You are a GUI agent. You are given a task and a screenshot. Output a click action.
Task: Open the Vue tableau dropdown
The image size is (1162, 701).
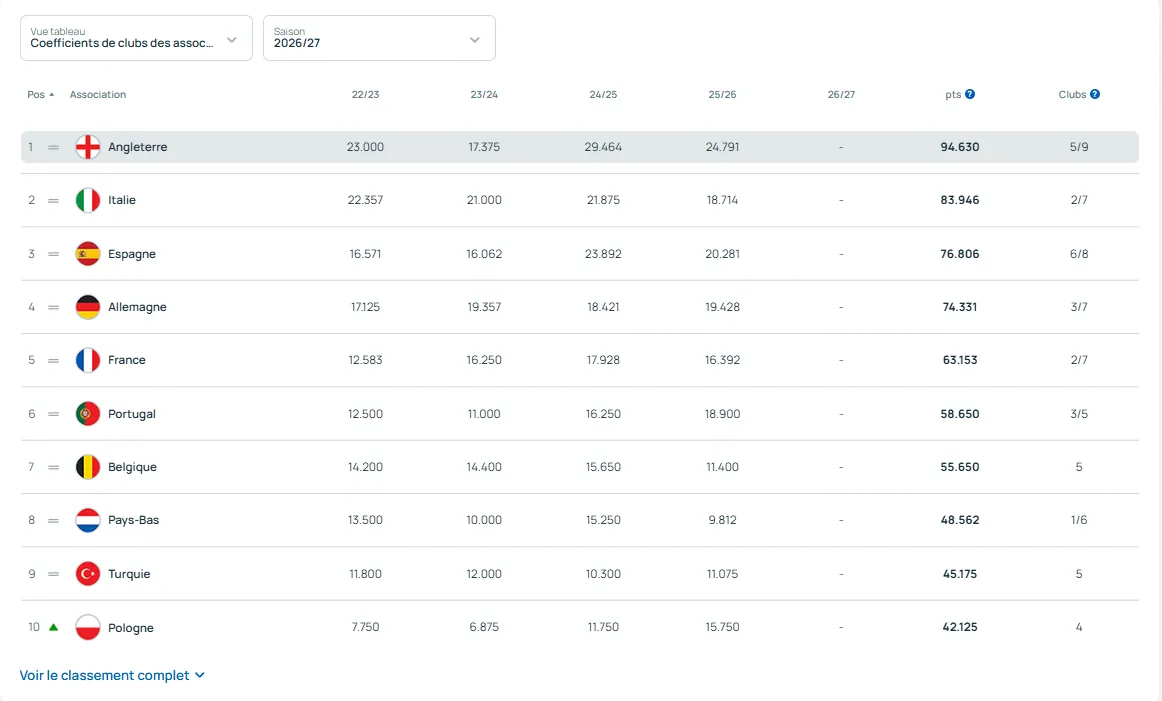point(136,38)
